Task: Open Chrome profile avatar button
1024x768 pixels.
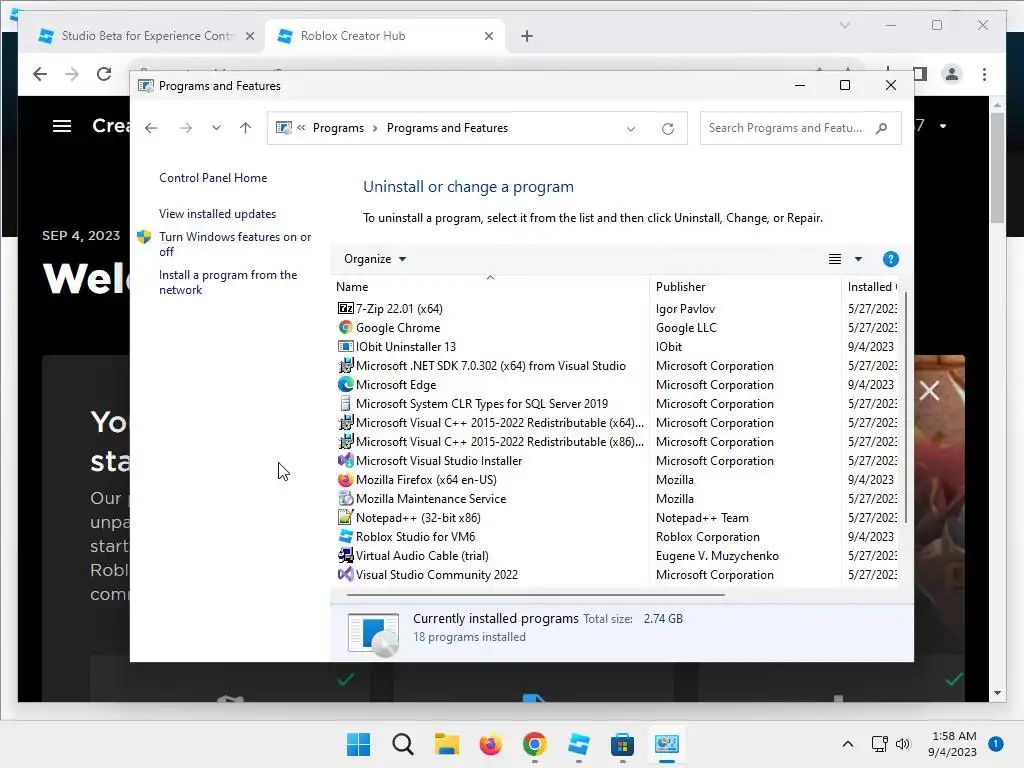Action: [x=952, y=74]
